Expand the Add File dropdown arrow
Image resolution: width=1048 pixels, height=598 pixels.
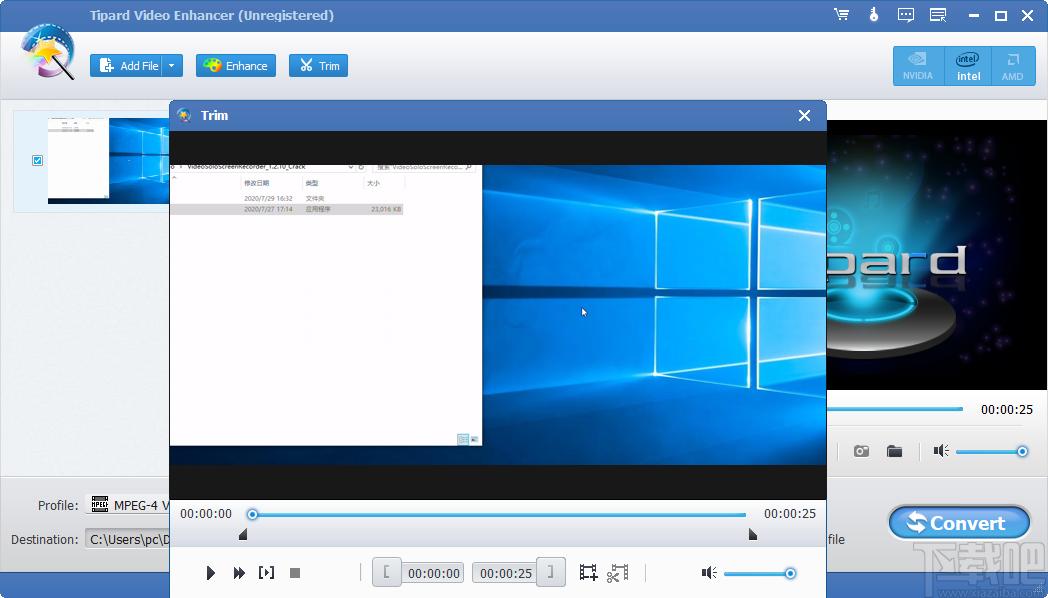click(172, 65)
